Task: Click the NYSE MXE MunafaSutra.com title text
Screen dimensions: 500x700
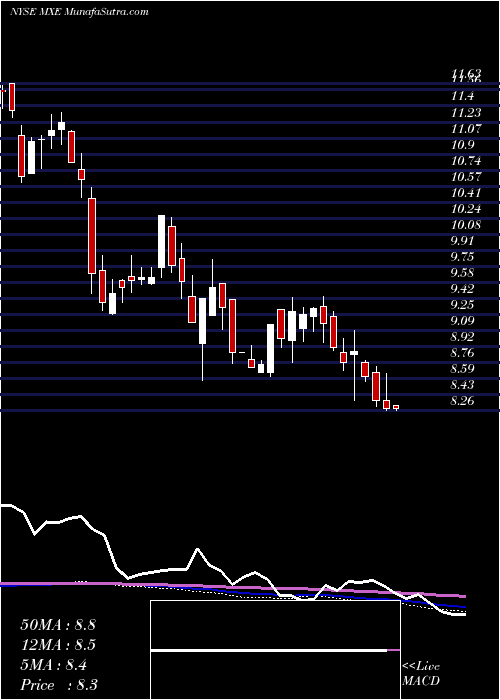Action: point(79,12)
